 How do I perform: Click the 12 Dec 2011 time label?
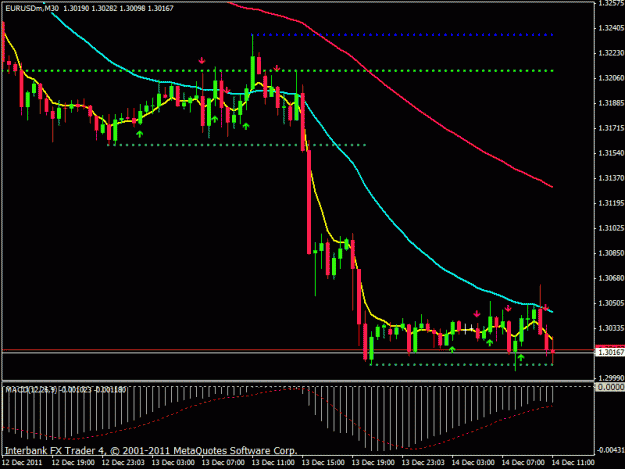tap(22, 463)
